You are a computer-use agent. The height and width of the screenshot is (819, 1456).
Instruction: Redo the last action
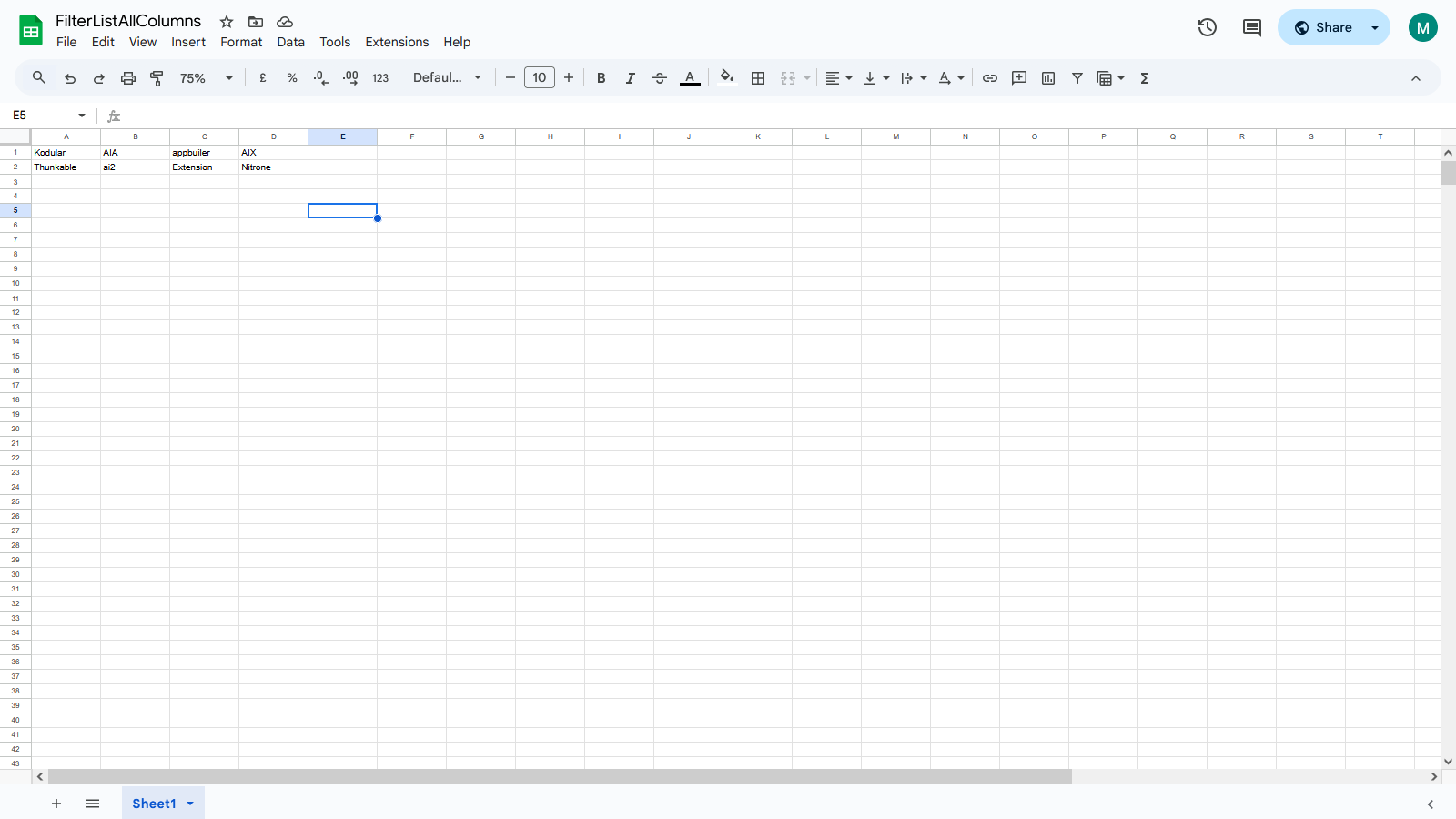click(99, 78)
